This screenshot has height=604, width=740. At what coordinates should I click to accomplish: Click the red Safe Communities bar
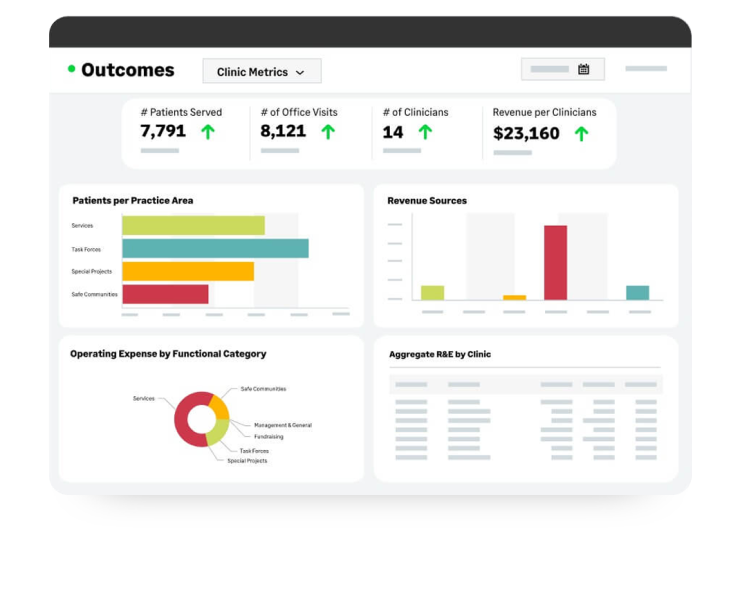click(x=165, y=294)
